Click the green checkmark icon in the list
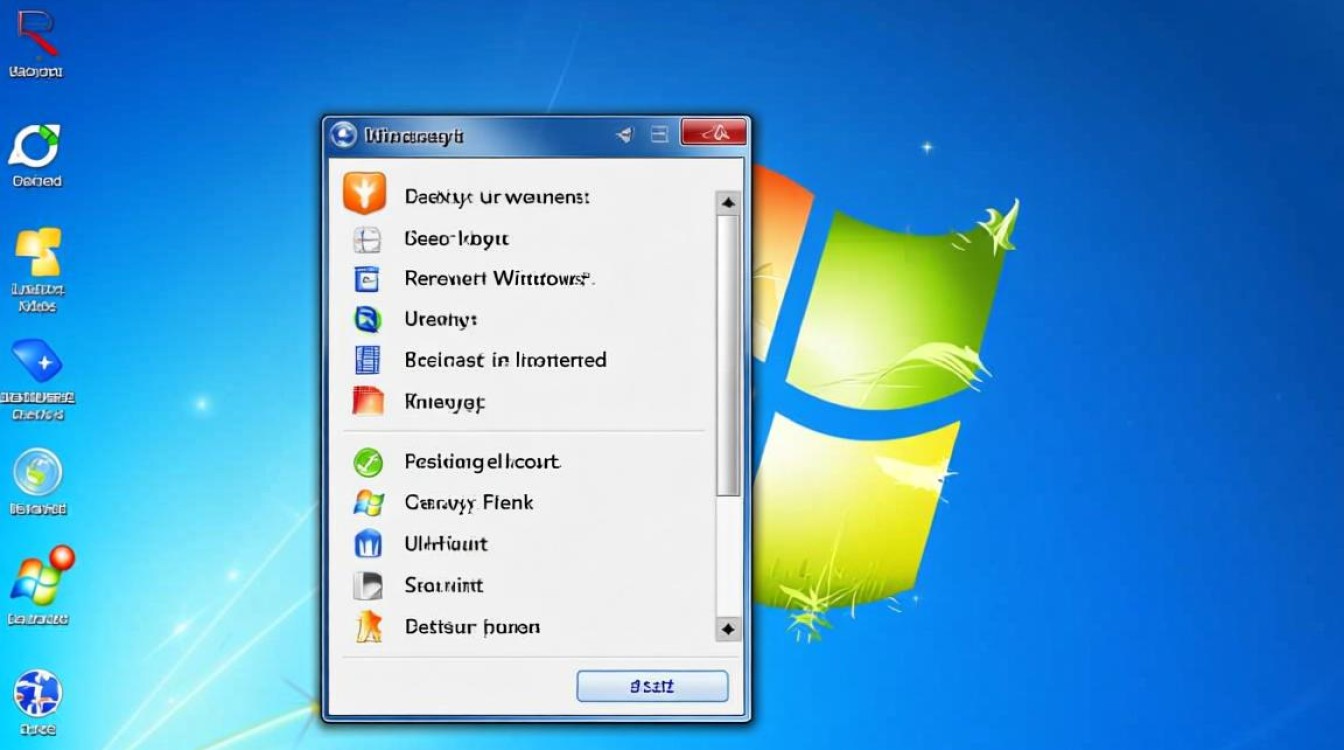 (368, 462)
